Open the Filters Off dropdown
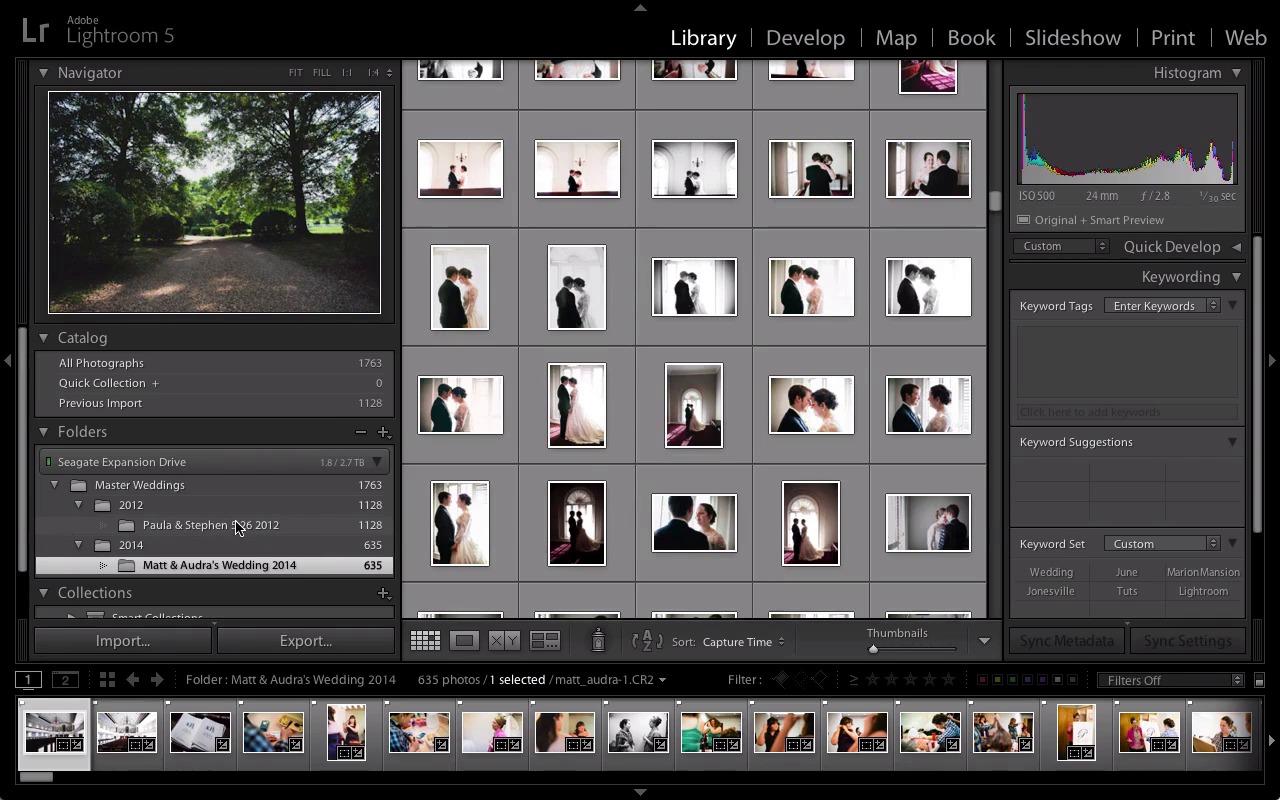Screen dimensions: 1280x800 coord(1169,680)
